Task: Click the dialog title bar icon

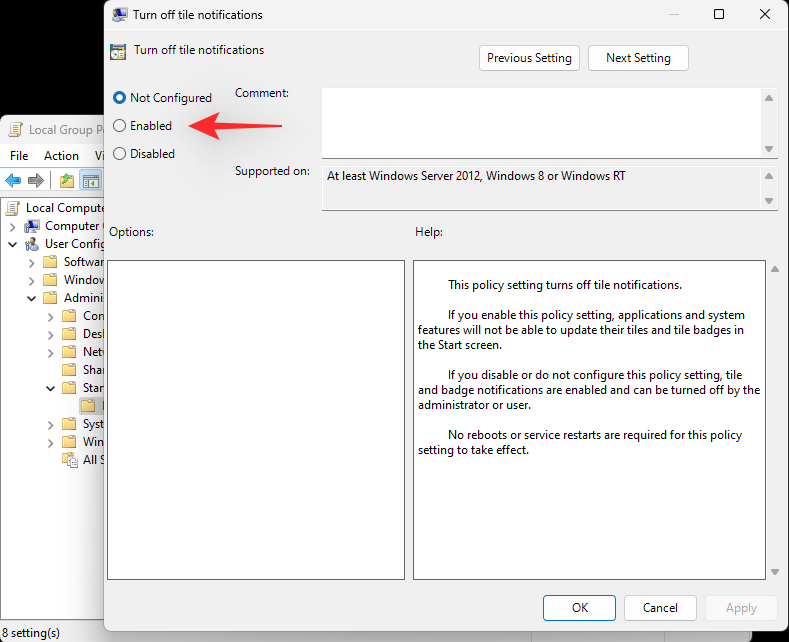Action: click(x=119, y=15)
